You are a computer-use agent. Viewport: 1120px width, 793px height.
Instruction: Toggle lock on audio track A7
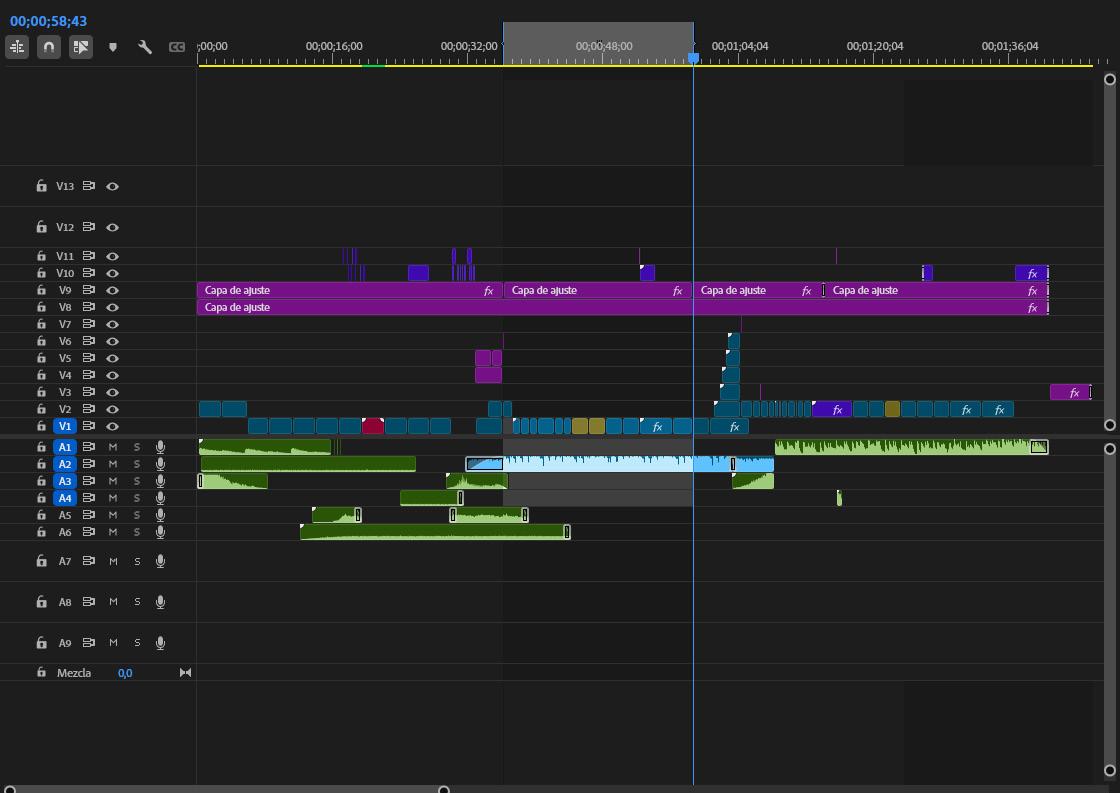(x=41, y=561)
